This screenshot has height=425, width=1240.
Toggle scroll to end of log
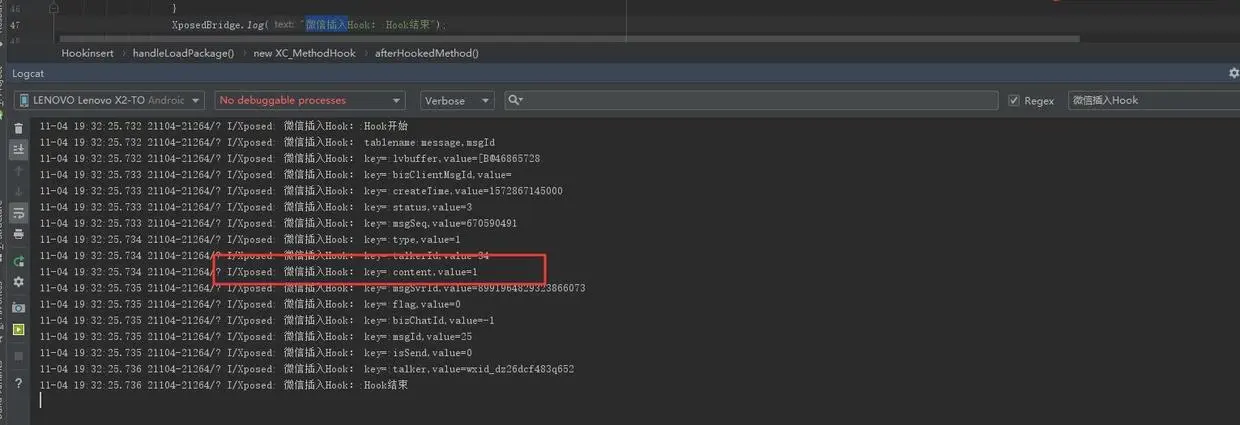(x=18, y=149)
